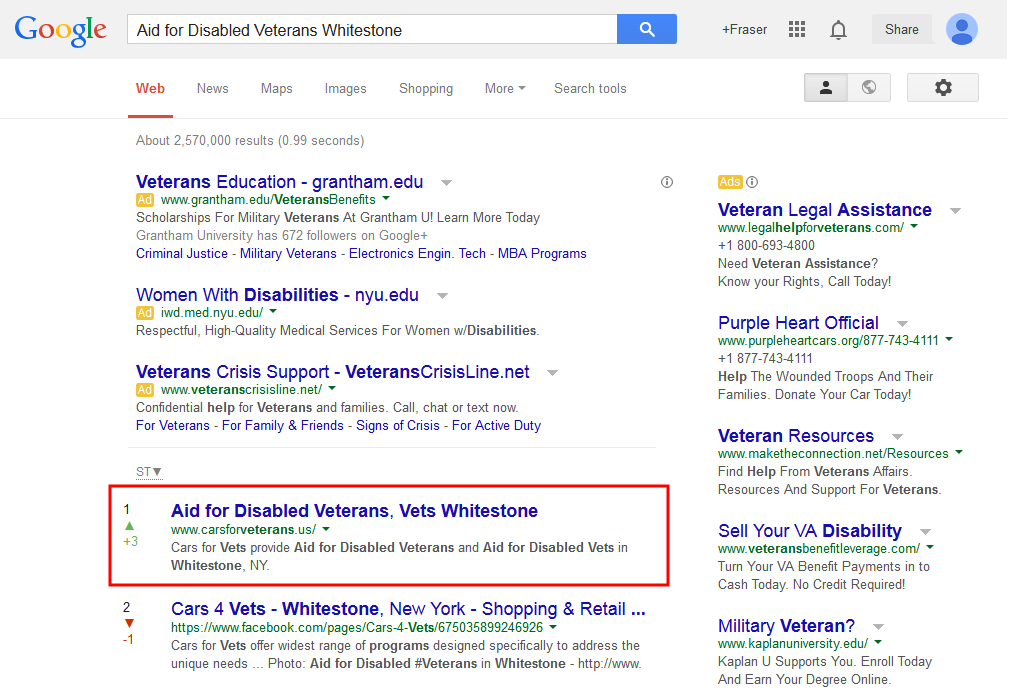Open dropdown beside Veteran Resources title
This screenshot has width=1027, height=690.
(897, 437)
